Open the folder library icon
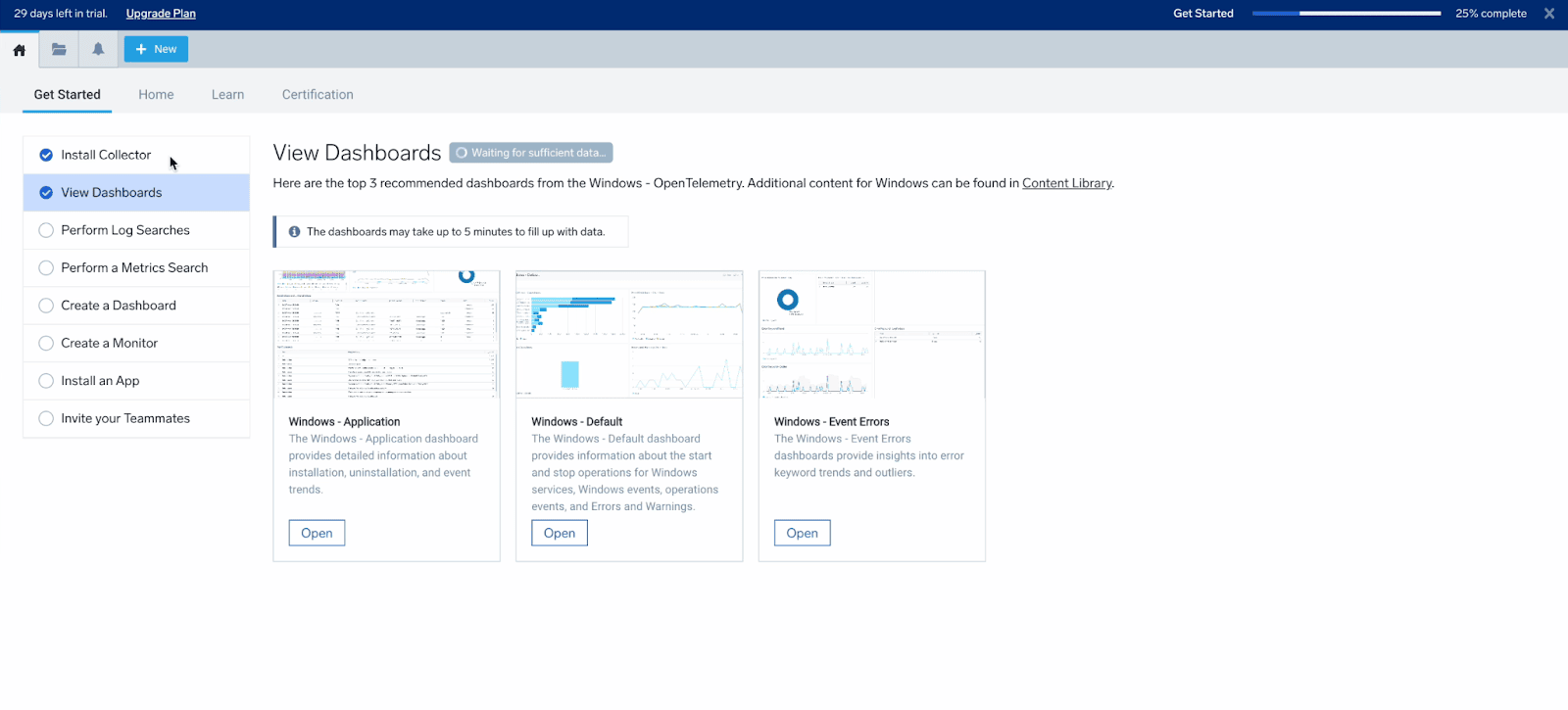 pos(59,49)
